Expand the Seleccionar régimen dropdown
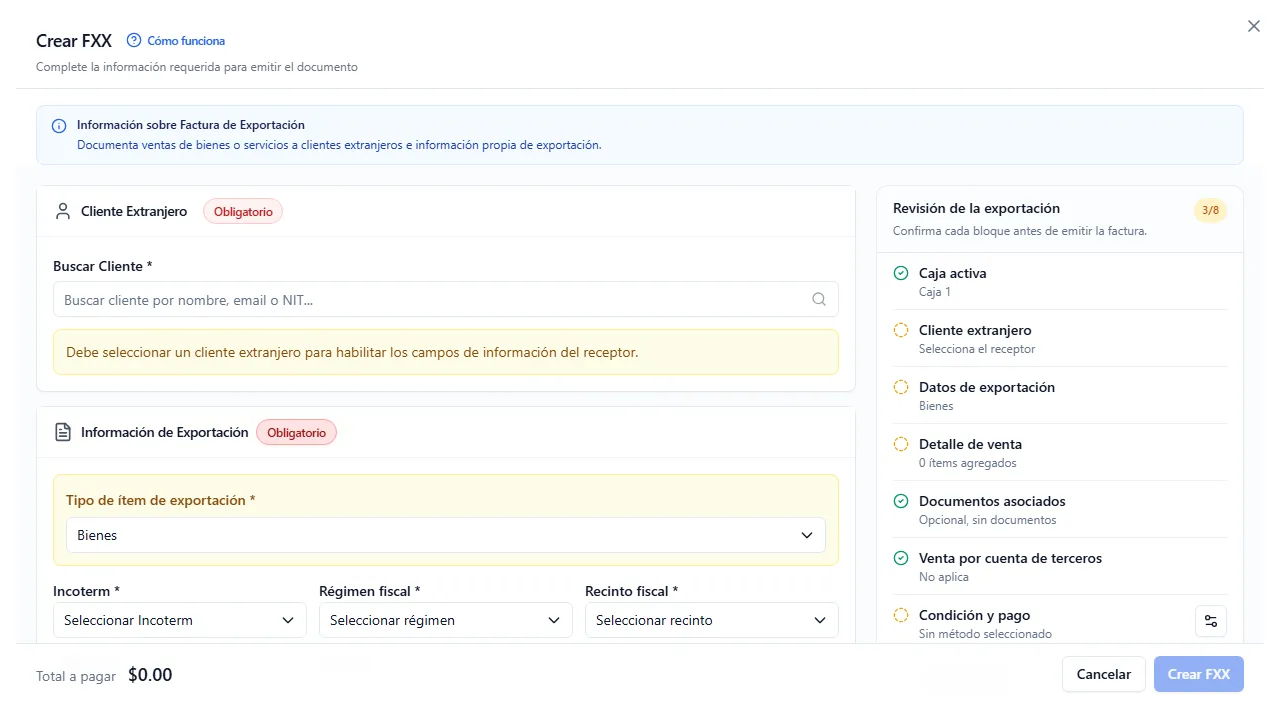The width and height of the screenshot is (1280, 720). tap(446, 620)
